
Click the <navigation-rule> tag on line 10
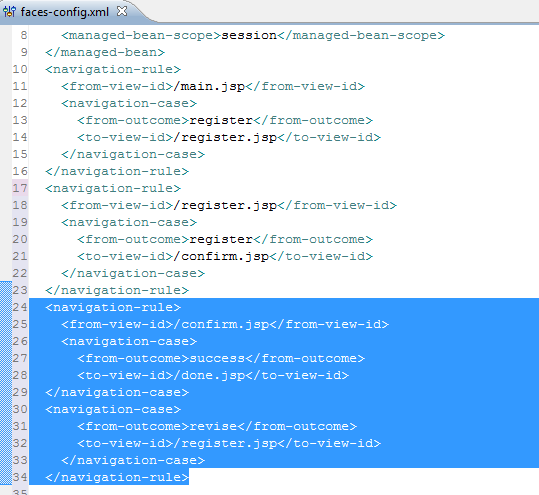click(x=113, y=69)
